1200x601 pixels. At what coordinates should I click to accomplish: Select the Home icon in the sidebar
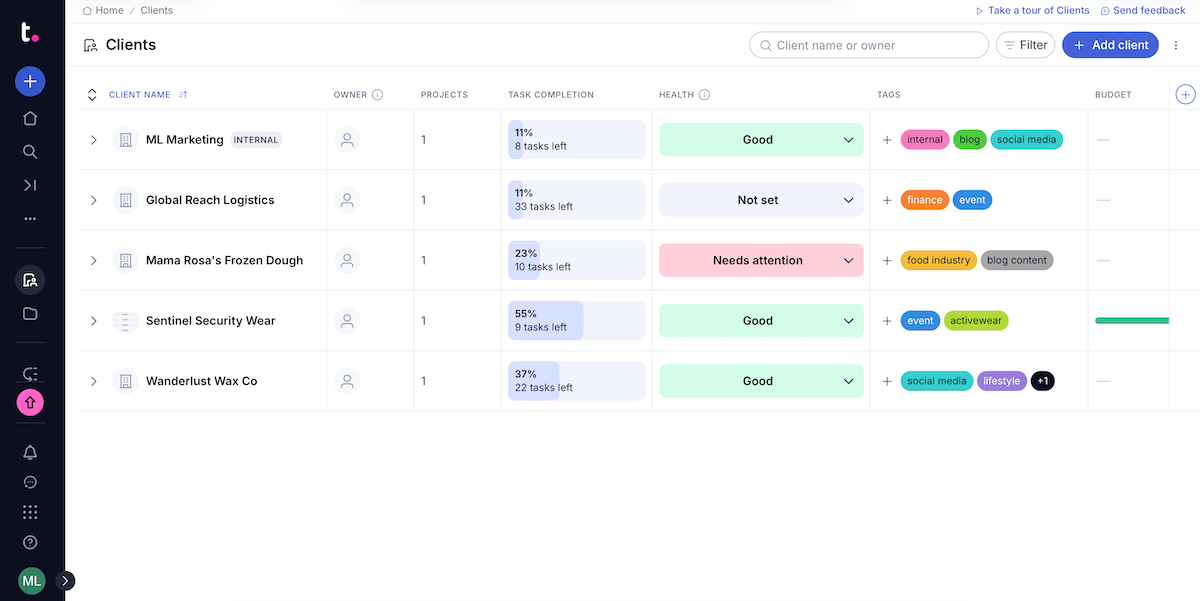(30, 117)
